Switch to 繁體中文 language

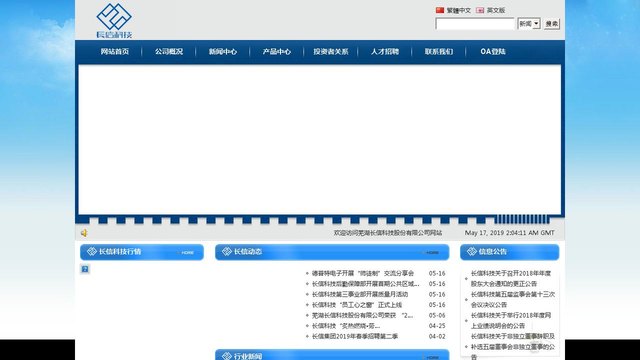pyautogui.click(x=458, y=10)
